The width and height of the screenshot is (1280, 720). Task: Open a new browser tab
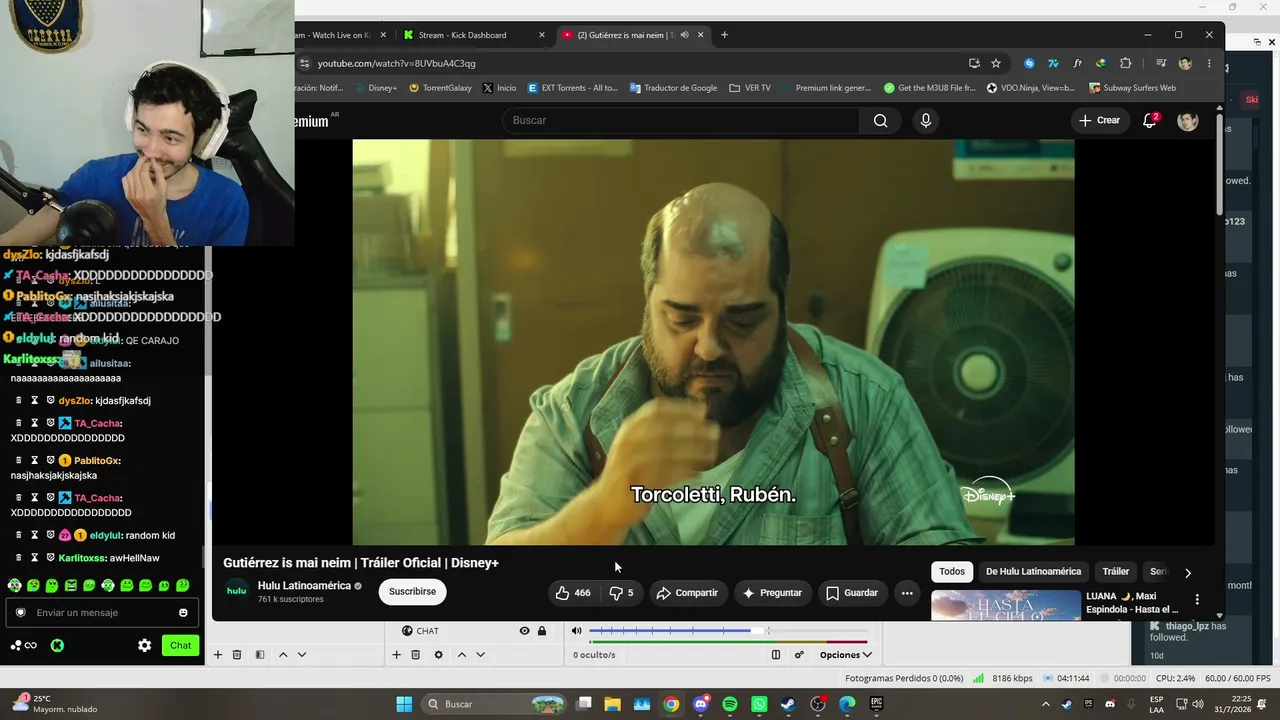pos(724,35)
